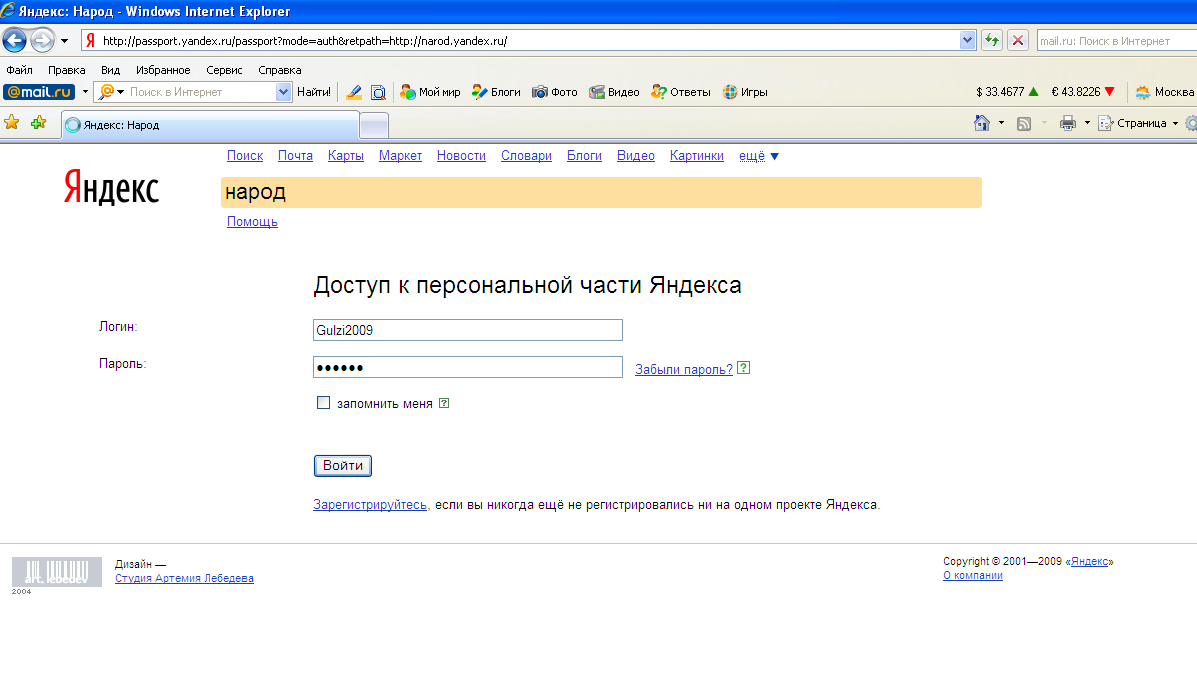Click the Москва weather item
The width and height of the screenshot is (1197, 682).
click(x=1165, y=92)
